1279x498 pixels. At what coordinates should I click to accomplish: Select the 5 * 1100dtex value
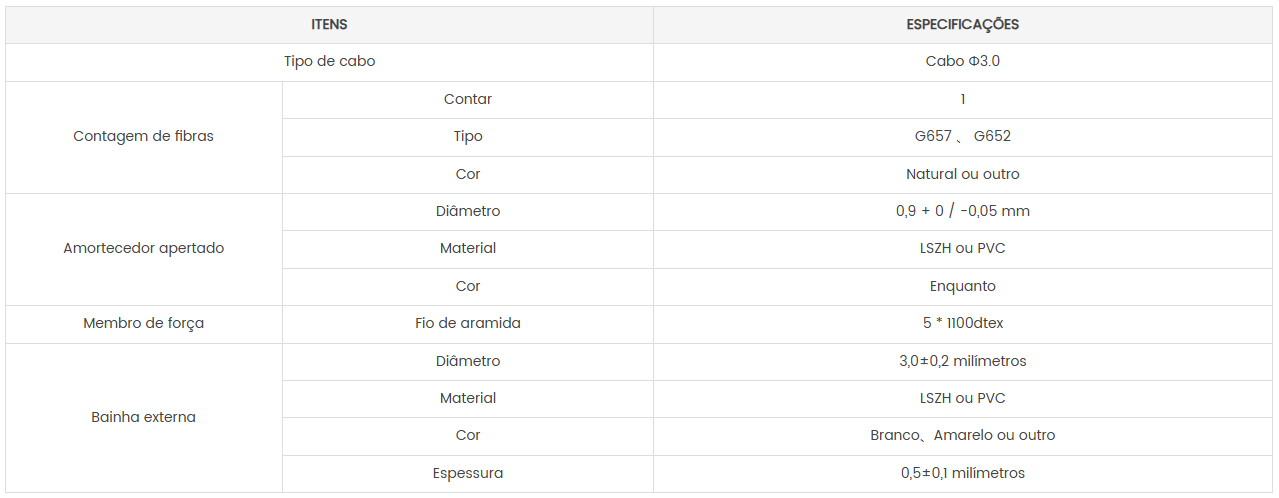point(962,323)
